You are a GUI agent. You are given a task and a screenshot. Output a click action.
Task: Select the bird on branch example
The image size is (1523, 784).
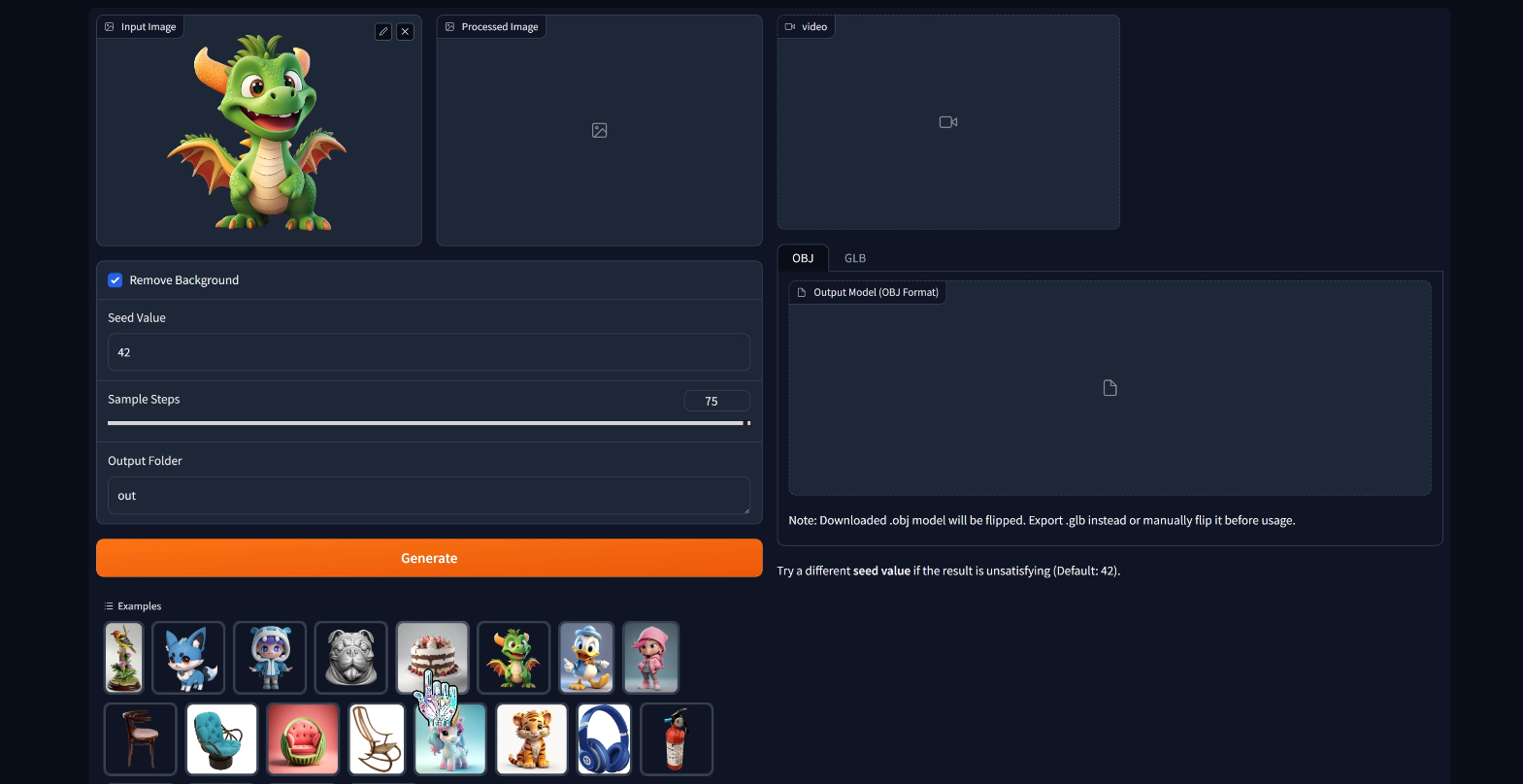(x=124, y=658)
